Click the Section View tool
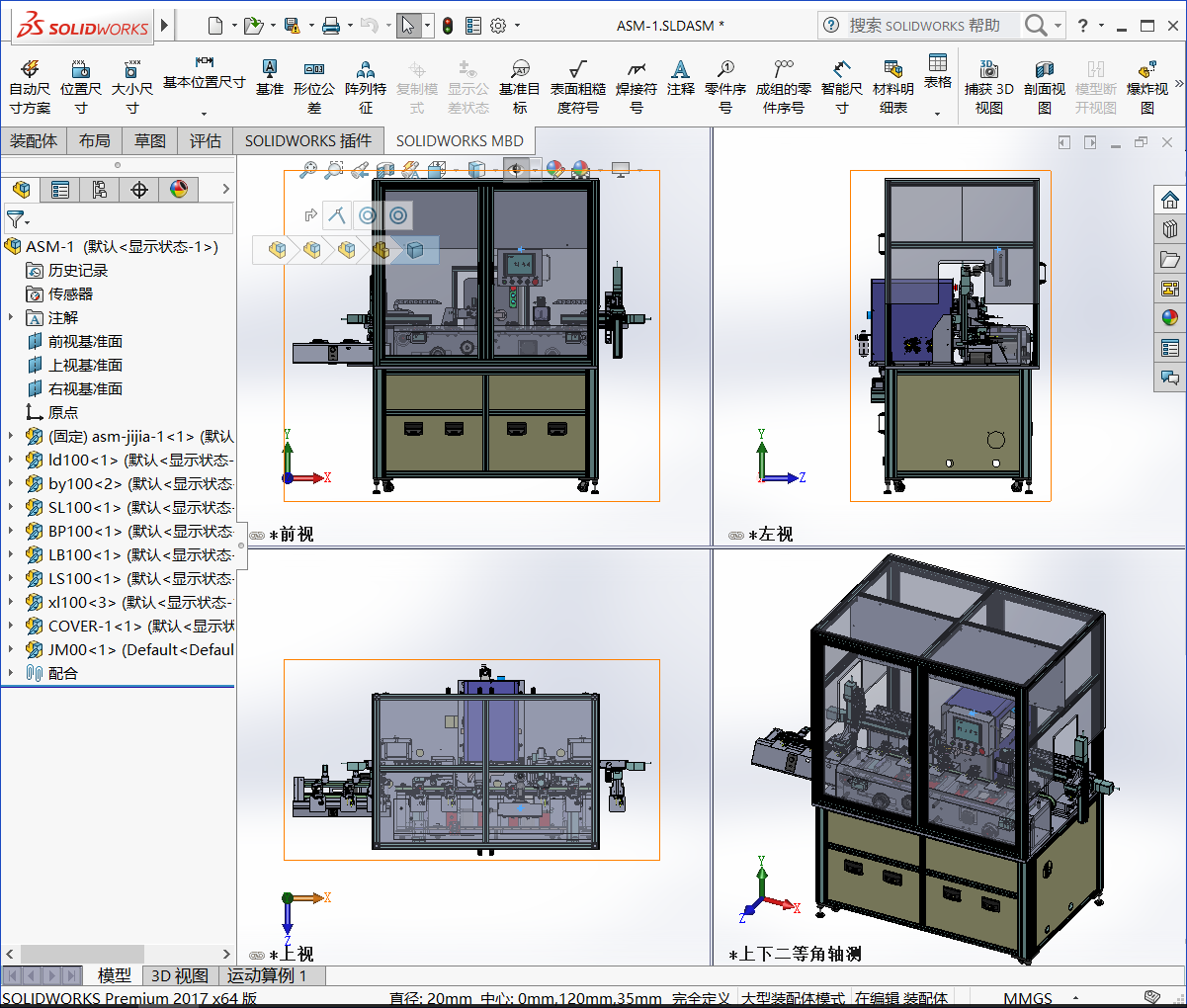This screenshot has height=1008, width=1187. (1045, 86)
